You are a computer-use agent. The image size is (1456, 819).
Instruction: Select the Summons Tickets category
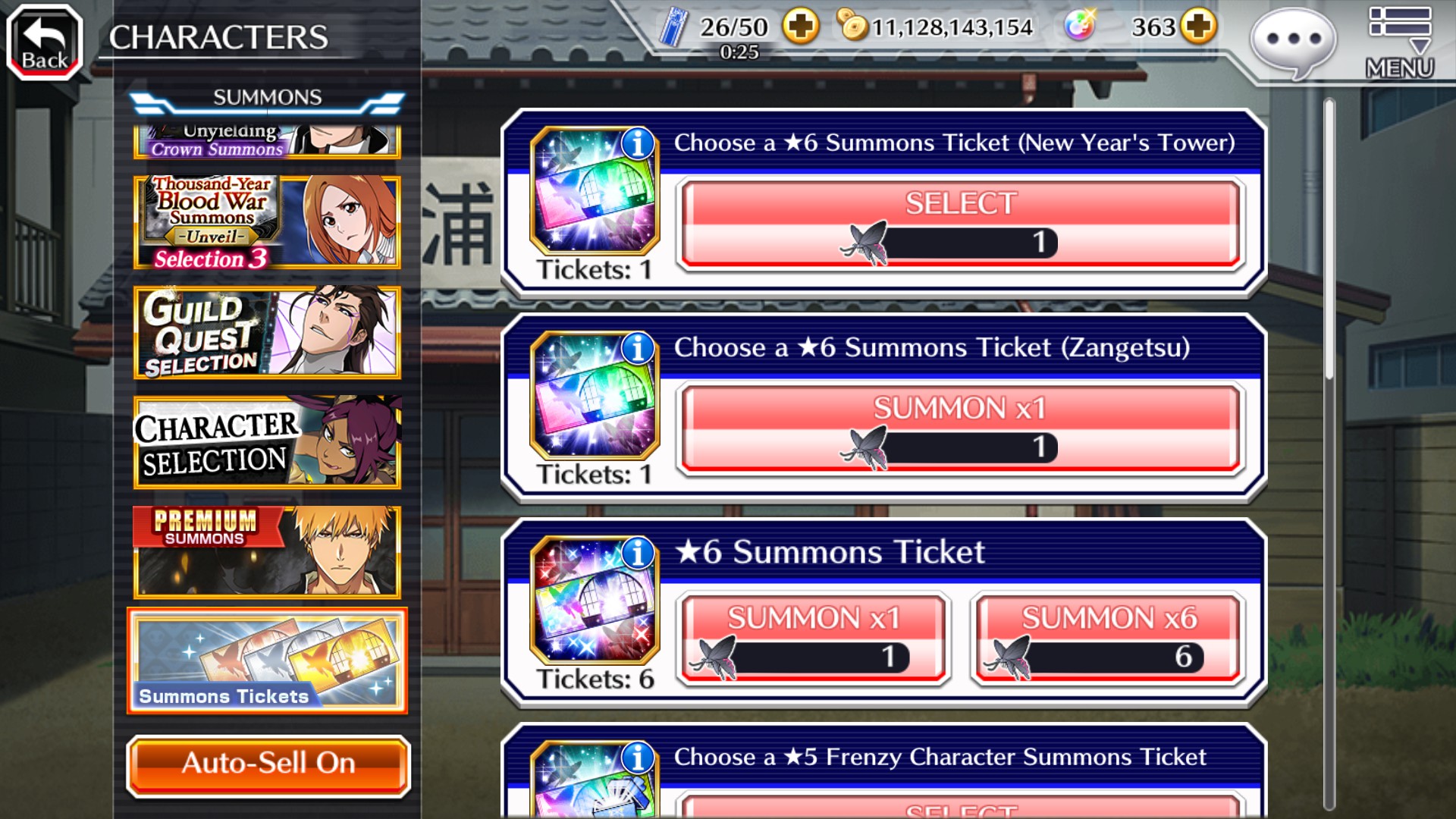(x=267, y=661)
